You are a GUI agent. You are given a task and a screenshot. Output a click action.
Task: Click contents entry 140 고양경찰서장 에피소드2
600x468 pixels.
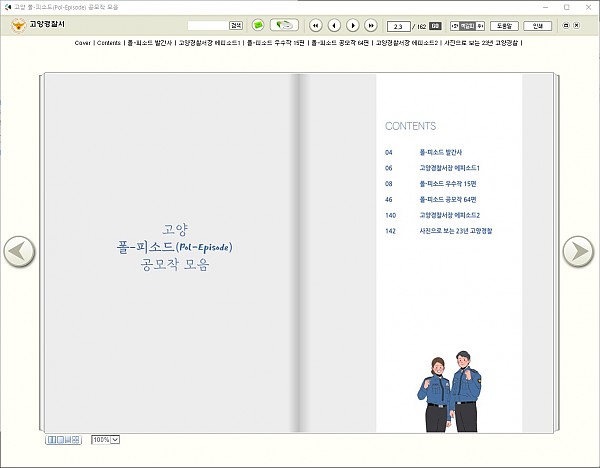432,215
